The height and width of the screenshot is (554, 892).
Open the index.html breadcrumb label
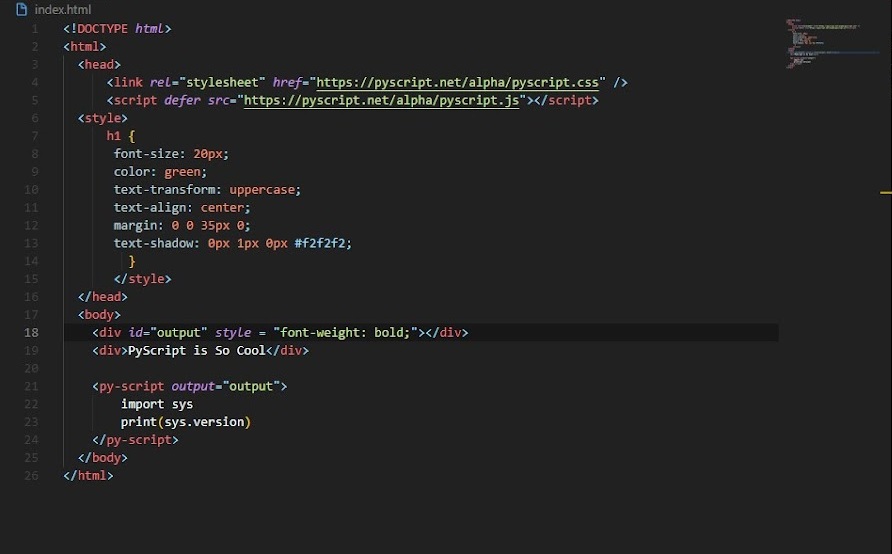(63, 10)
